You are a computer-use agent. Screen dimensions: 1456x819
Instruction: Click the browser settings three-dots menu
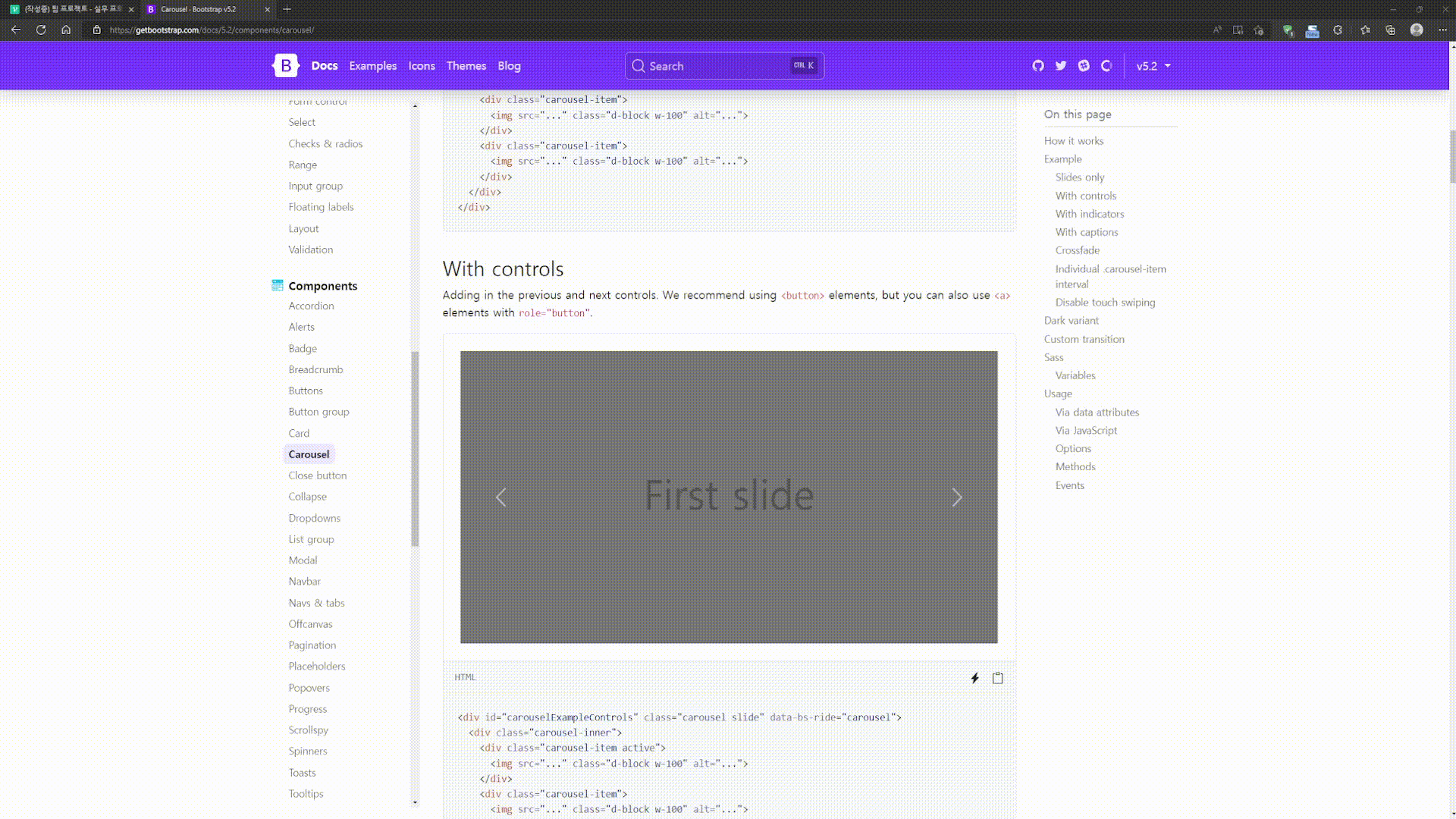coord(1442,30)
